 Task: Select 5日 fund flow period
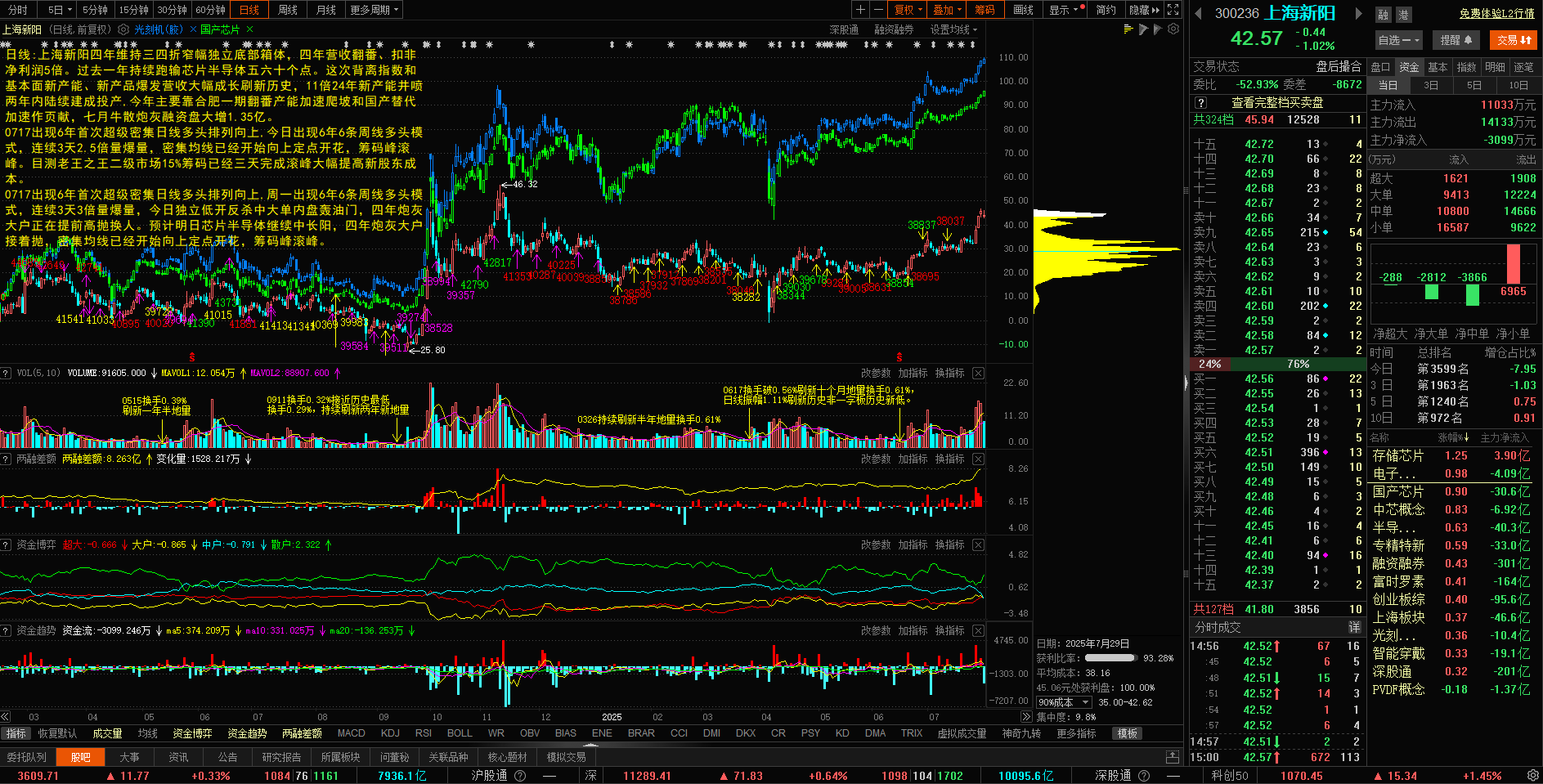1473,85
